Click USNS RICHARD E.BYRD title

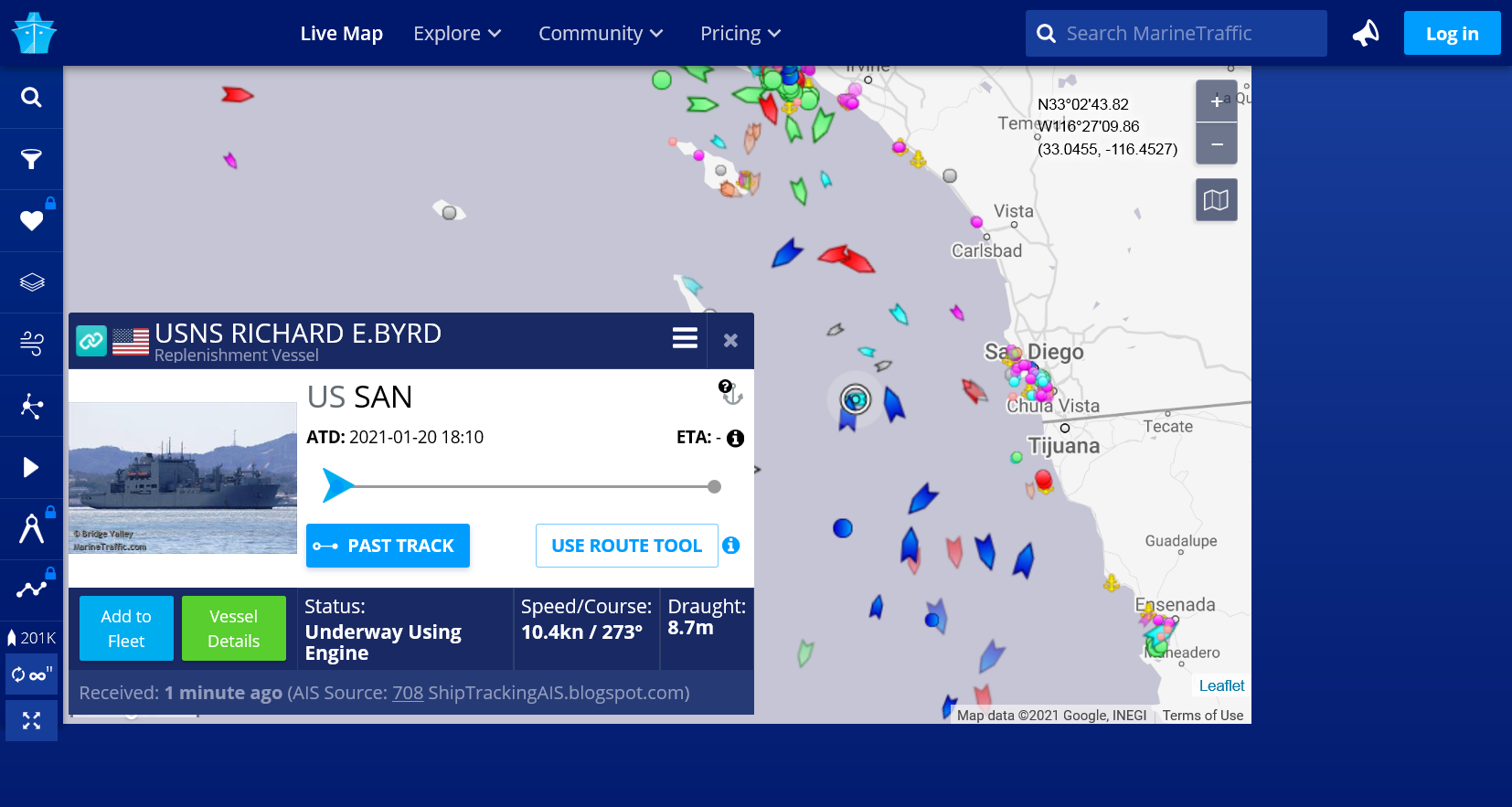pos(298,333)
